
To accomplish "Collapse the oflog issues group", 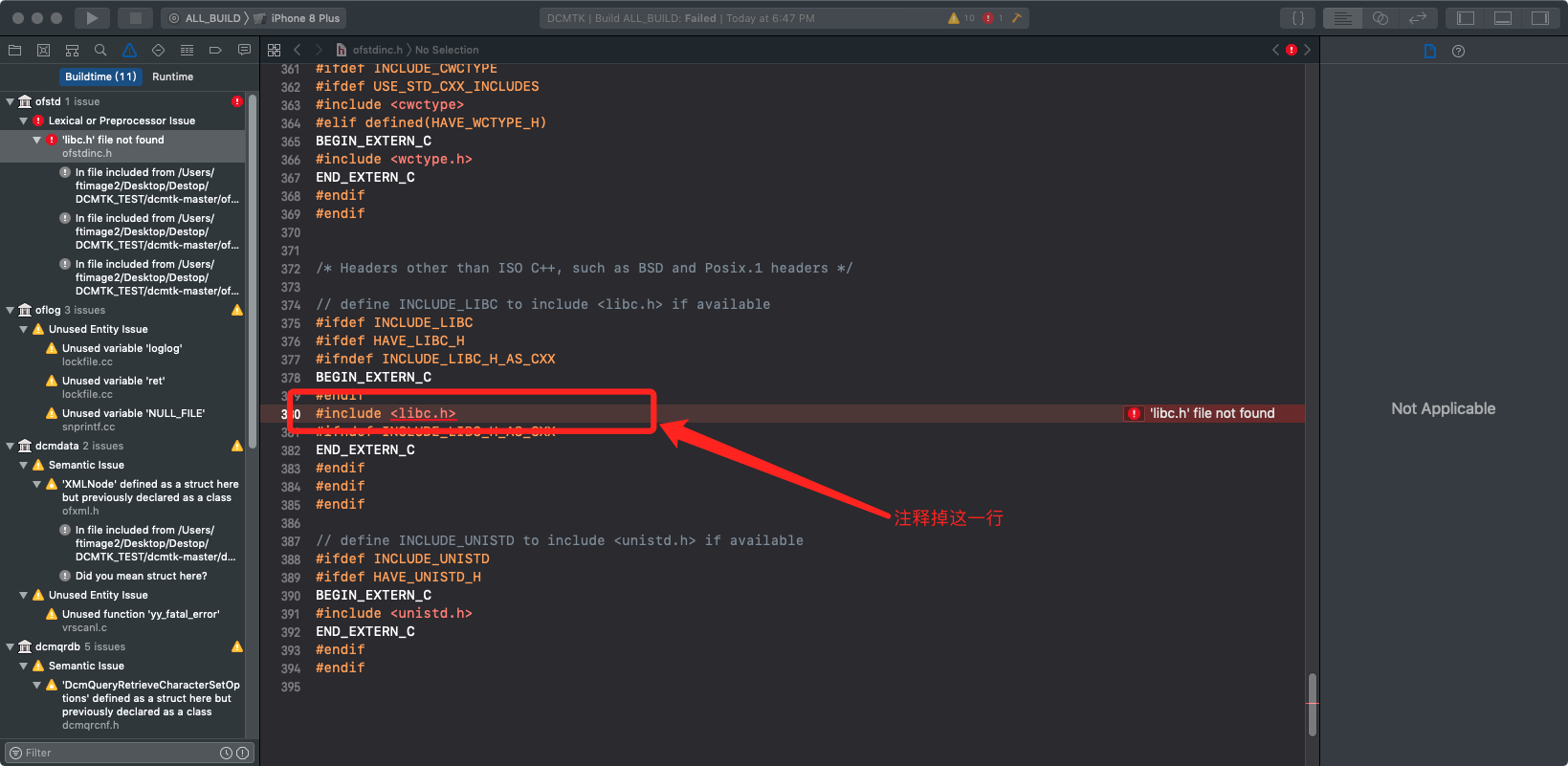I will point(11,310).
